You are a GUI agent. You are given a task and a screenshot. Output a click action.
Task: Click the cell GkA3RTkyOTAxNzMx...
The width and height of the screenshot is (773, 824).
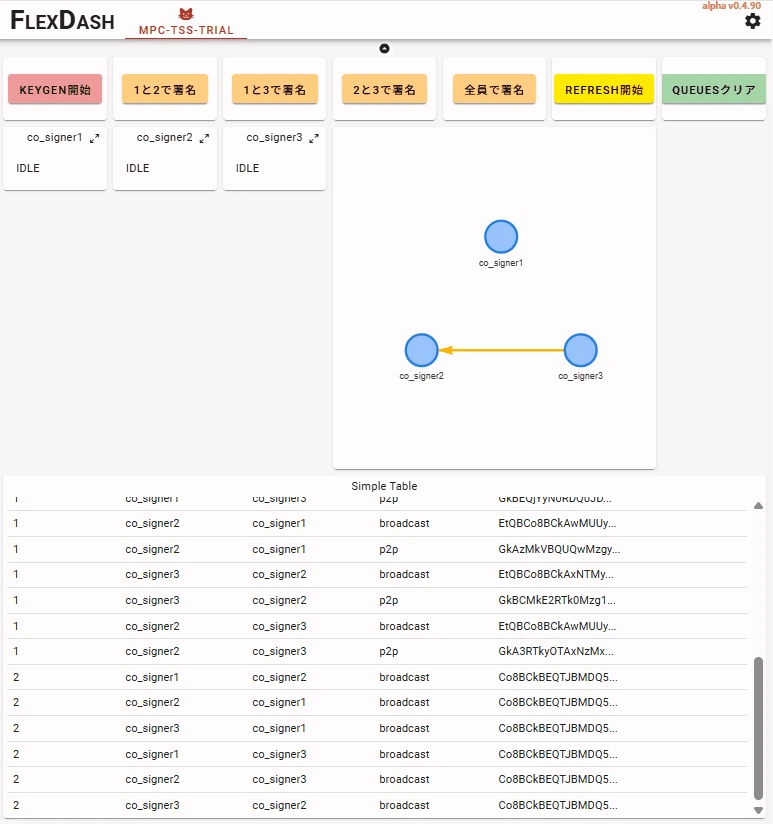click(556, 651)
